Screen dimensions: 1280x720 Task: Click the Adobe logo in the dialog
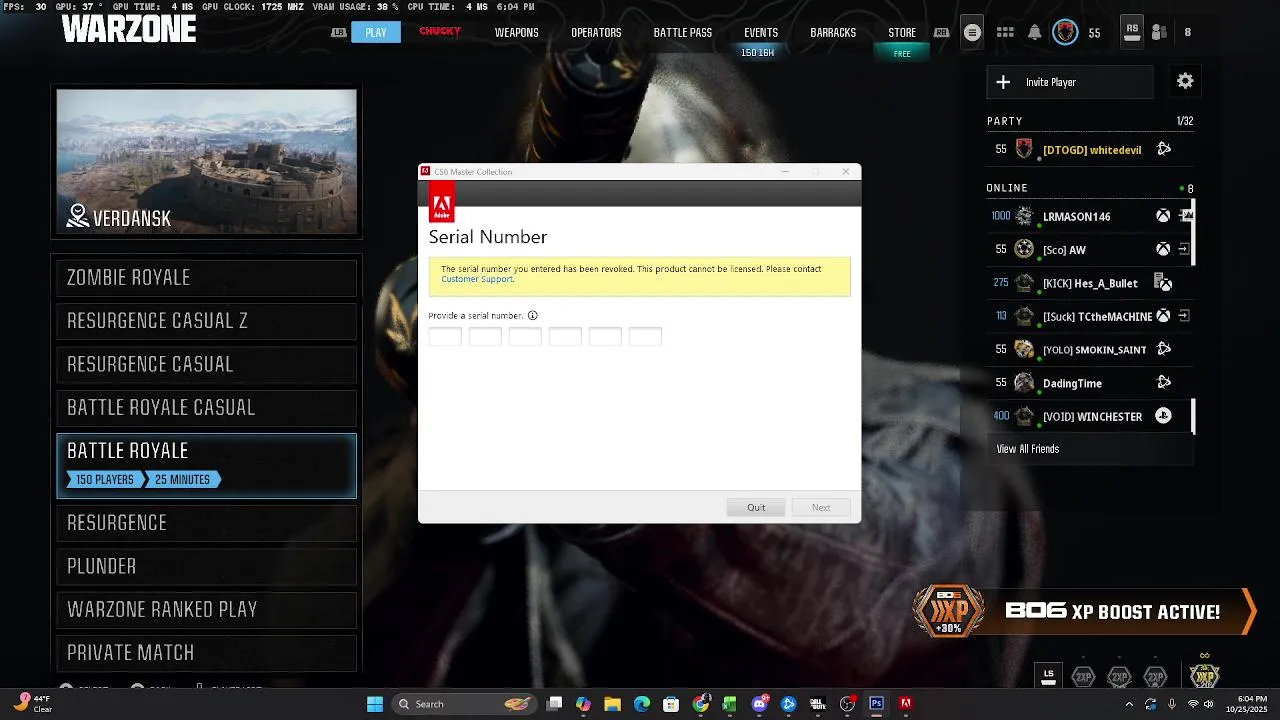point(441,203)
